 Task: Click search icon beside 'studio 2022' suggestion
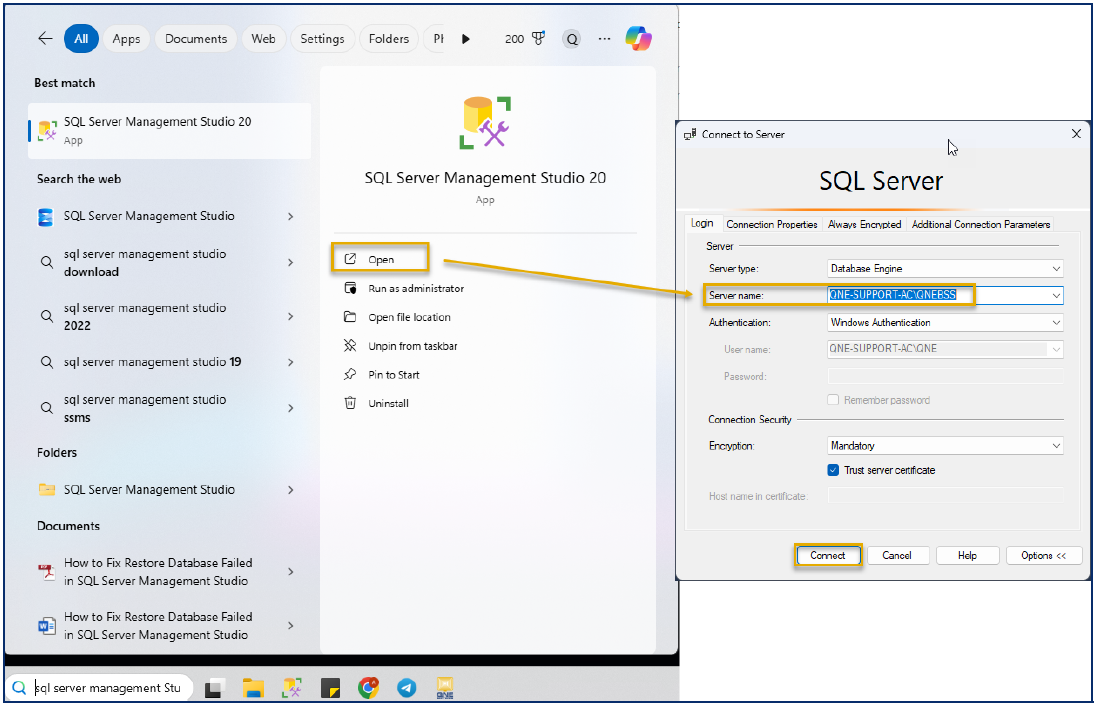[x=47, y=316]
